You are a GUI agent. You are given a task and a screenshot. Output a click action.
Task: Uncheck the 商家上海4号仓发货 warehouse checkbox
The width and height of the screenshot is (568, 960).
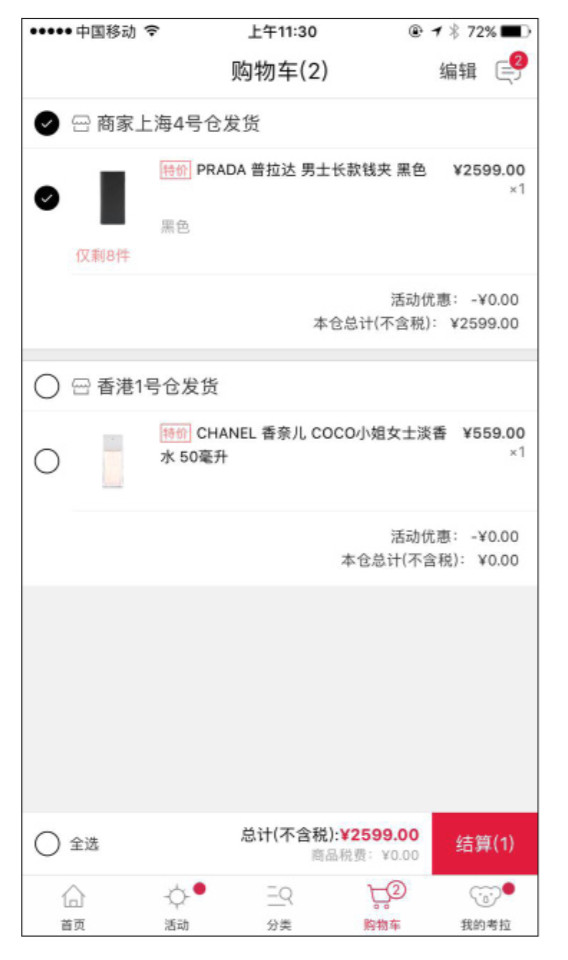pos(47,123)
